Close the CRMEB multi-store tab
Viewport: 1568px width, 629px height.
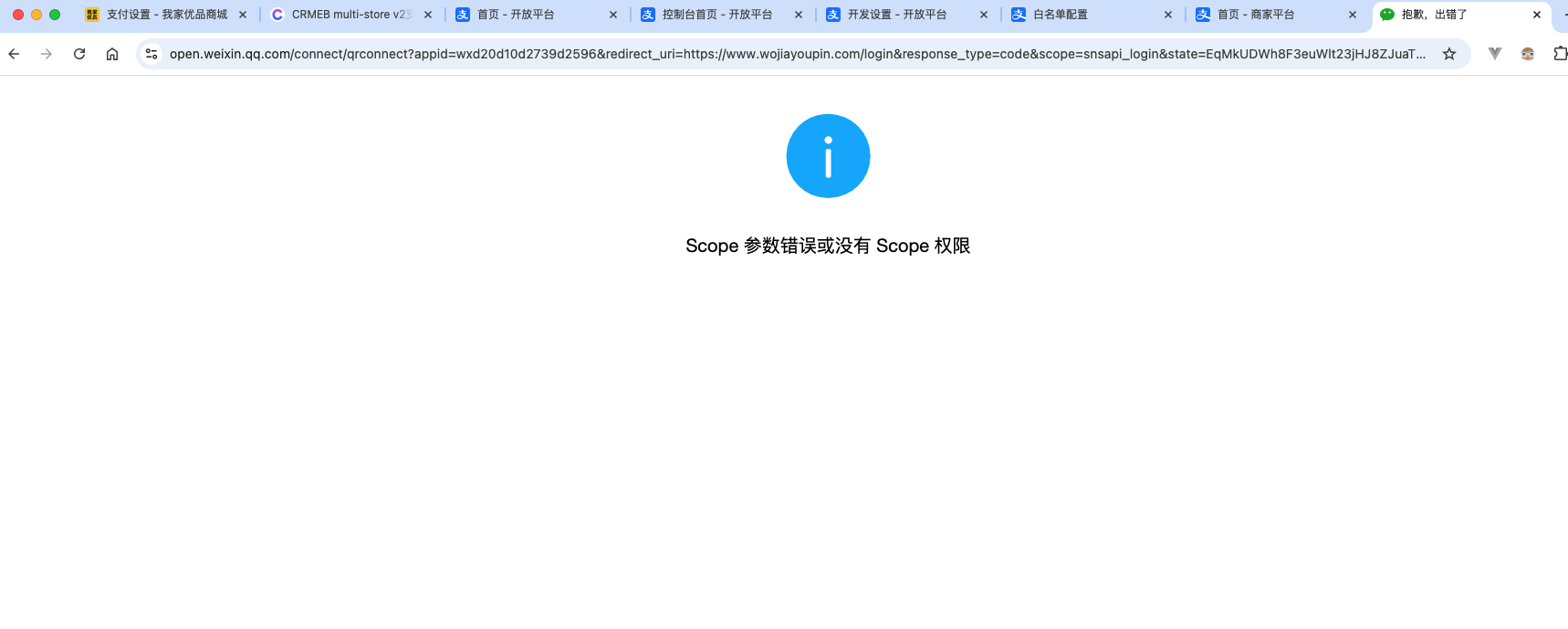click(x=428, y=15)
